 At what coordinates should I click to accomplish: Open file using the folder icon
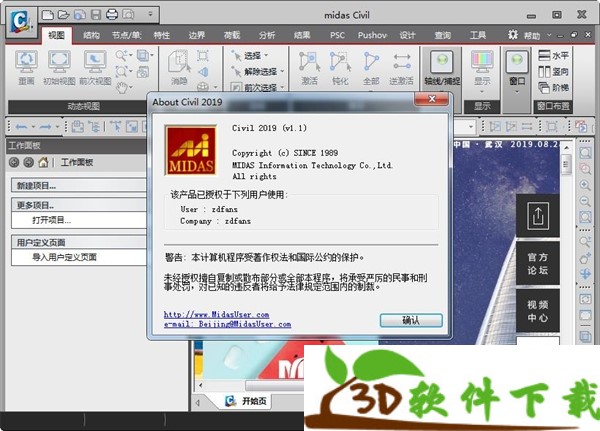[x=64, y=15]
